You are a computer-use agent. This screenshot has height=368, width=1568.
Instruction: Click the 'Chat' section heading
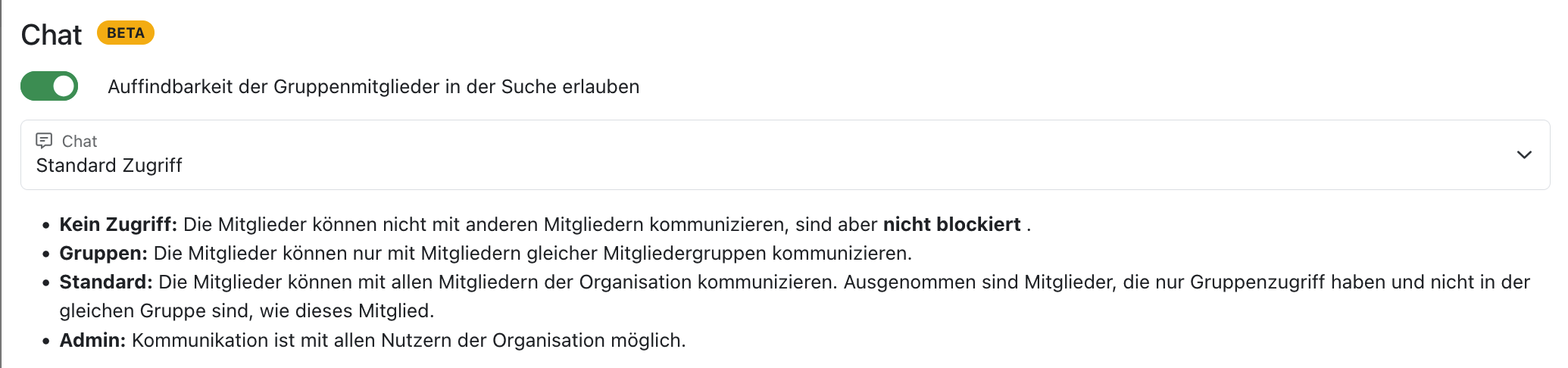pos(52,35)
